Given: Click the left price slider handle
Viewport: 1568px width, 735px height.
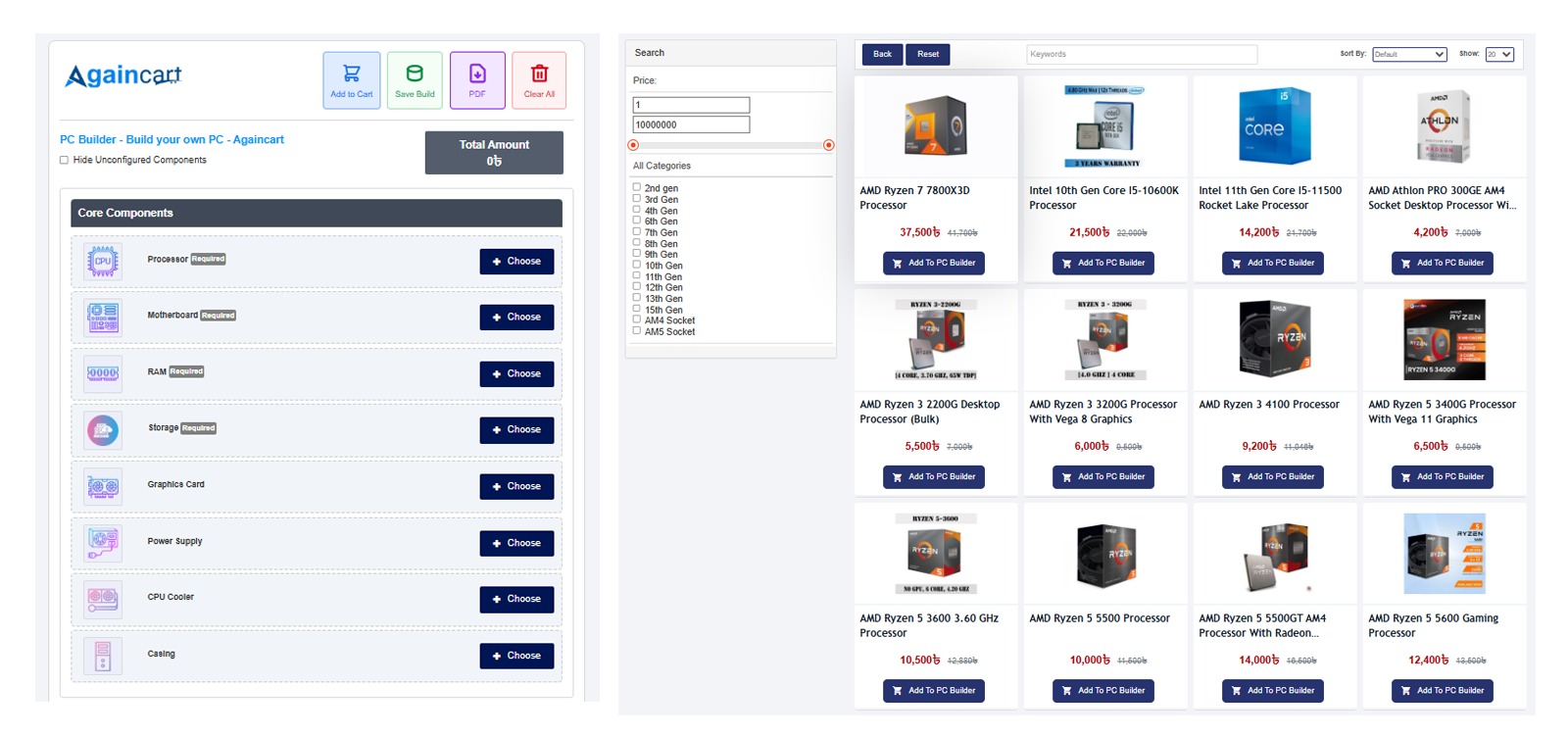Looking at the screenshot, I should point(633,145).
